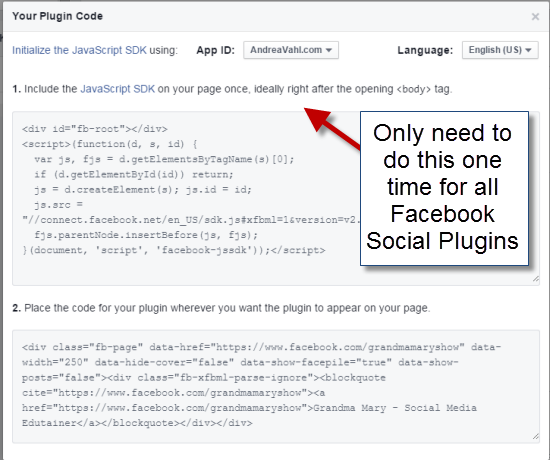Grab the SDK code box resize handle
Image resolution: width=550 pixels, height=460 pixels.
point(536,279)
